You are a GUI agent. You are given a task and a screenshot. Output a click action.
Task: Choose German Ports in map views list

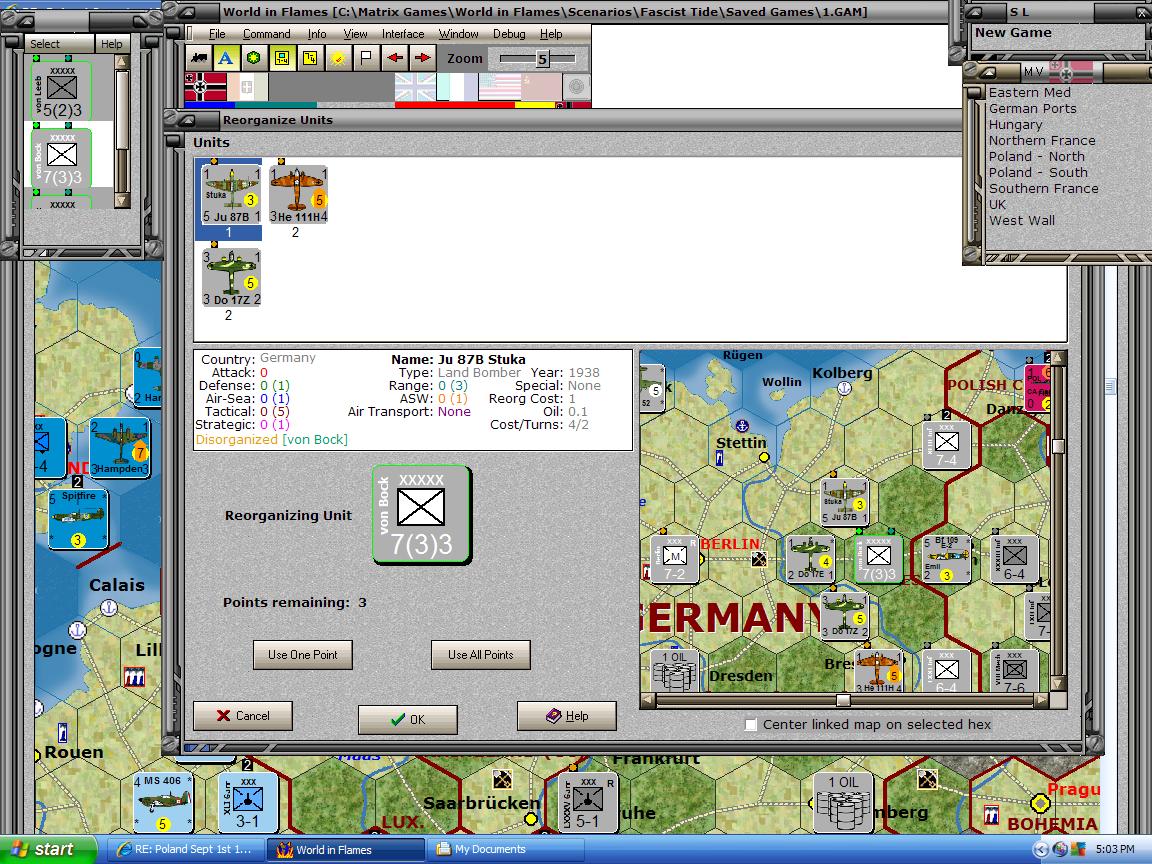[1032, 109]
